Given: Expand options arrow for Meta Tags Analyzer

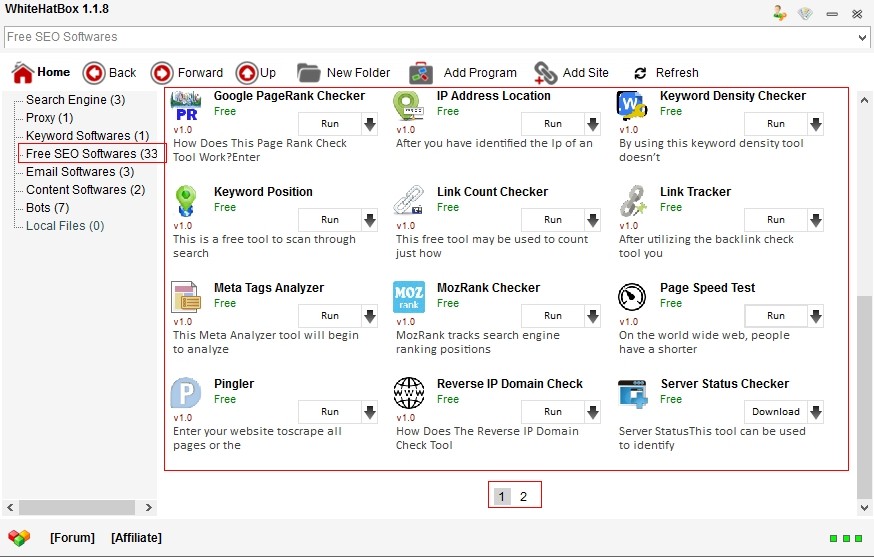Looking at the screenshot, I should point(370,316).
